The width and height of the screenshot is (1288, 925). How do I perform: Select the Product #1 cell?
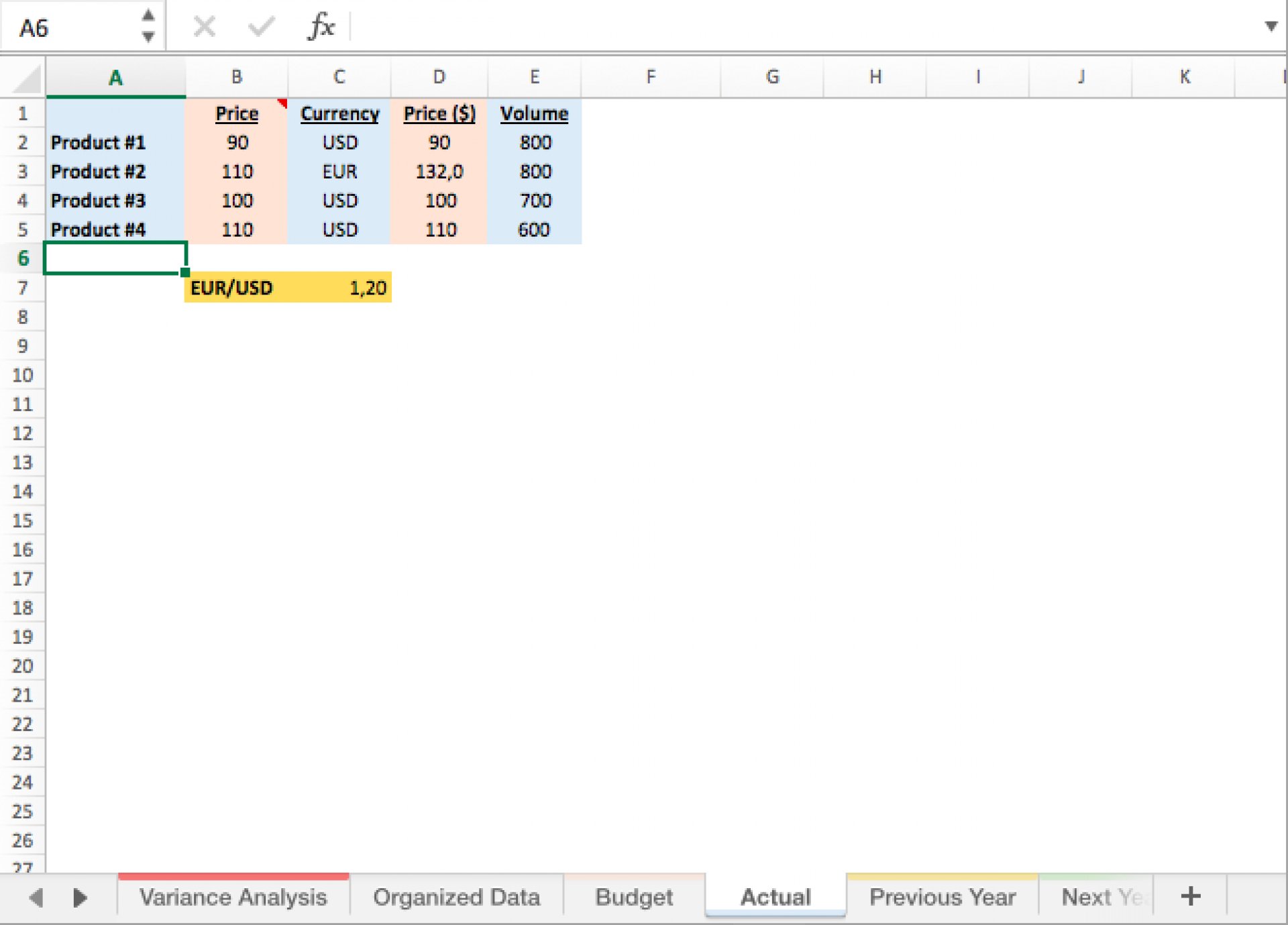tap(115, 142)
